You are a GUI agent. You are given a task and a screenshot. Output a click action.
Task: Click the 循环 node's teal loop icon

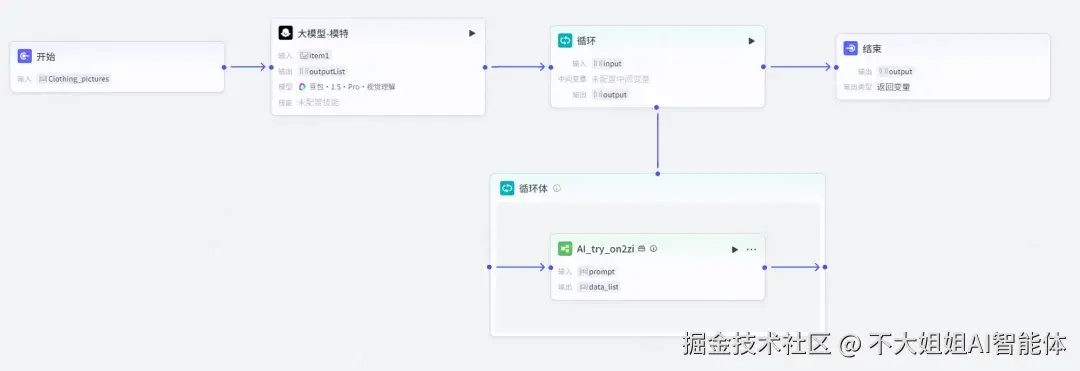tap(565, 41)
